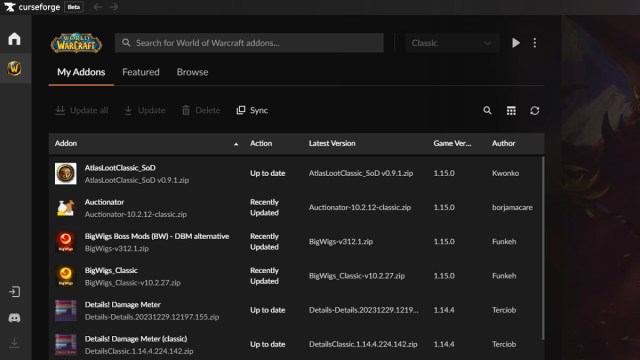Select the Auctionator addon icon
The height and width of the screenshot is (360, 640).
point(66,208)
